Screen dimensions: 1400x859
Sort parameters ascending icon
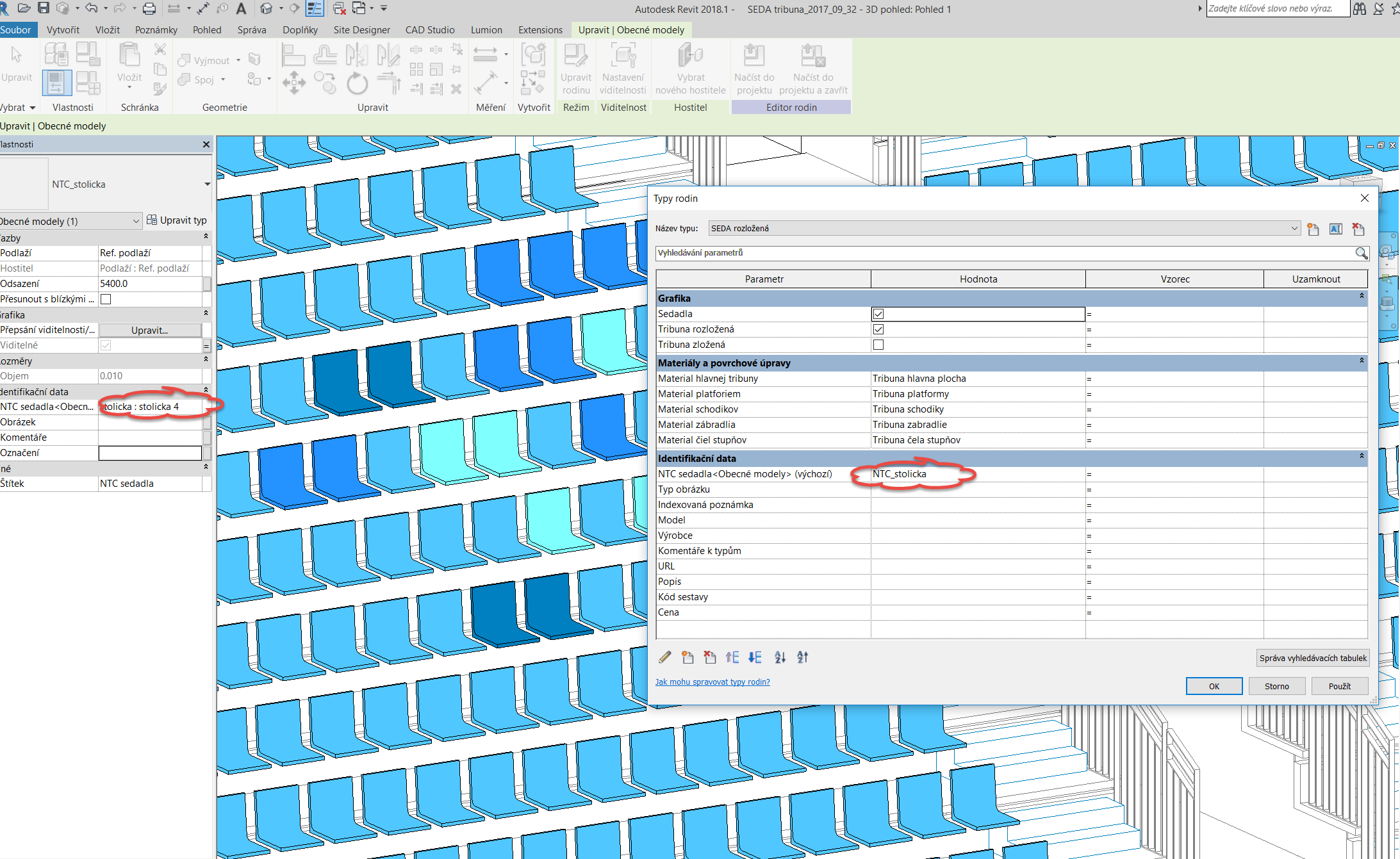click(780, 657)
